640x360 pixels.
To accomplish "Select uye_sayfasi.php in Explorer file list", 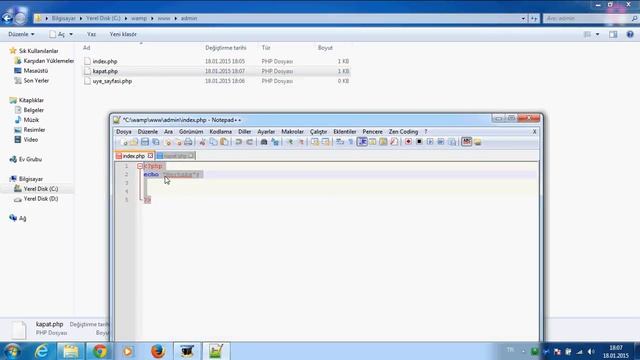I will click(x=112, y=81).
